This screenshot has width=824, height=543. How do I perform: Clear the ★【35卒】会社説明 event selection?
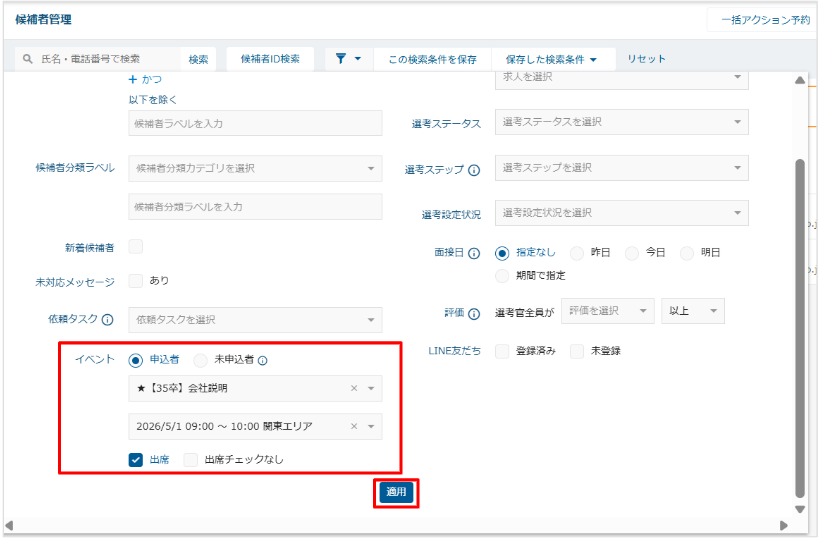pyautogui.click(x=354, y=389)
